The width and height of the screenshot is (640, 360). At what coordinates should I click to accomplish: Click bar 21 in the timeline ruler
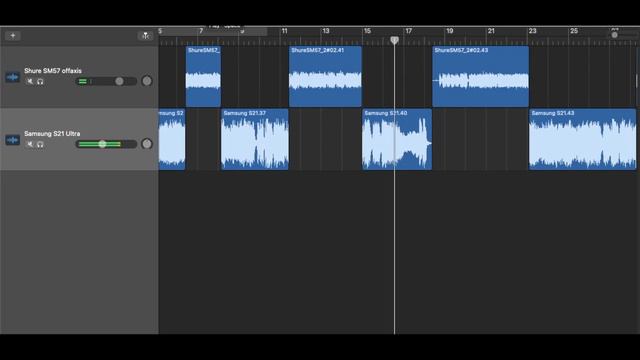491,31
